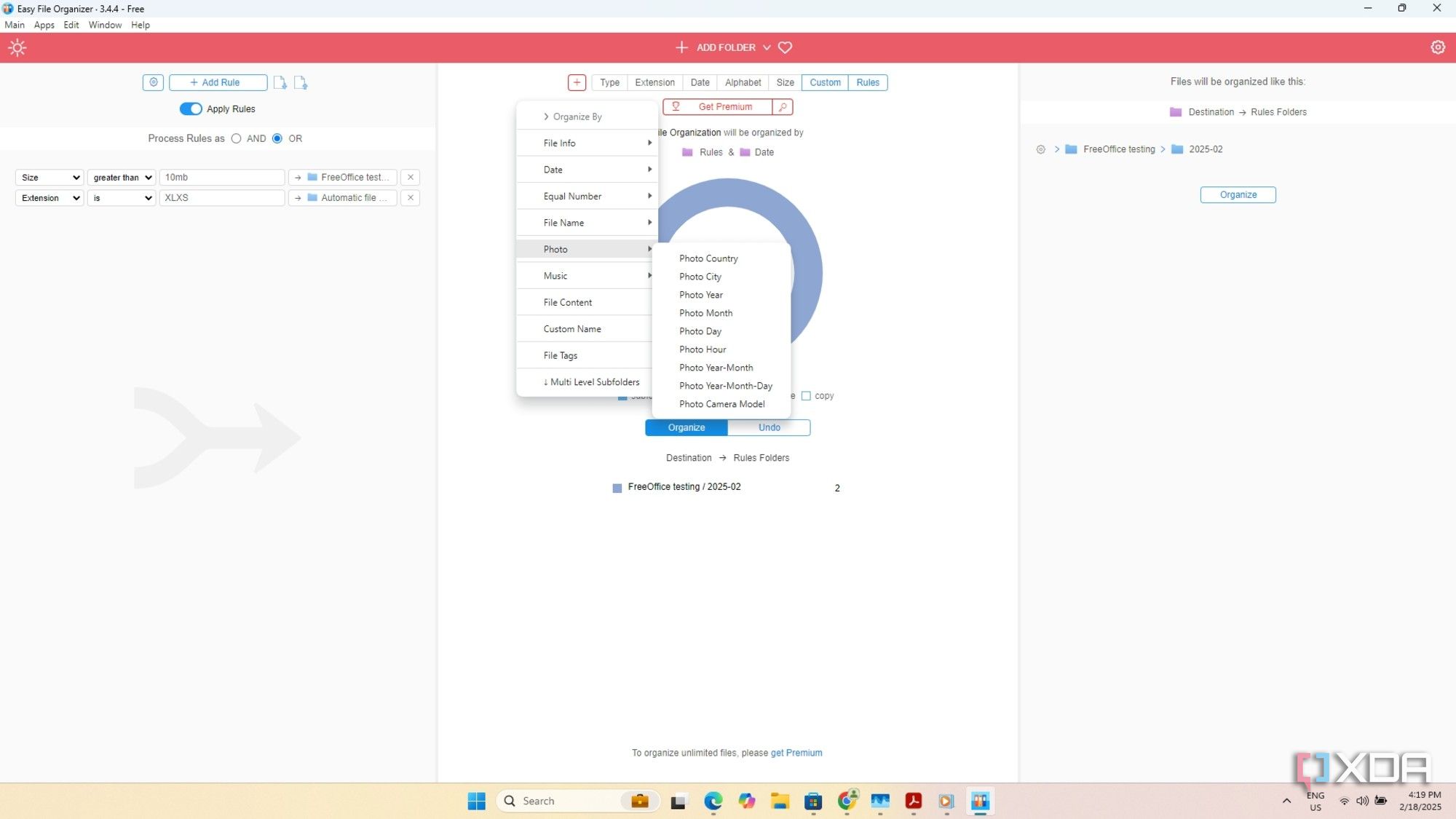Click import rules file icon
Screen dimensions: 1456x819
point(280,83)
